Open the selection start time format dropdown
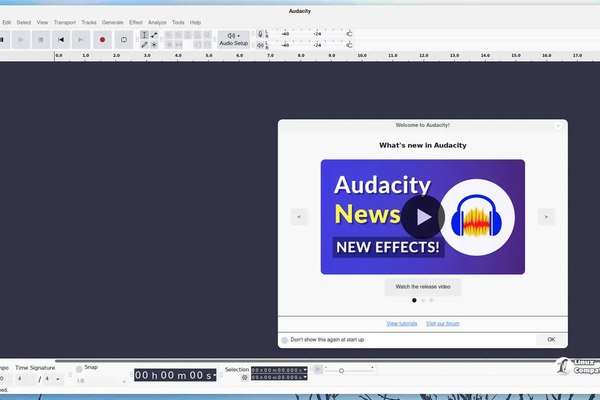 click(x=305, y=370)
